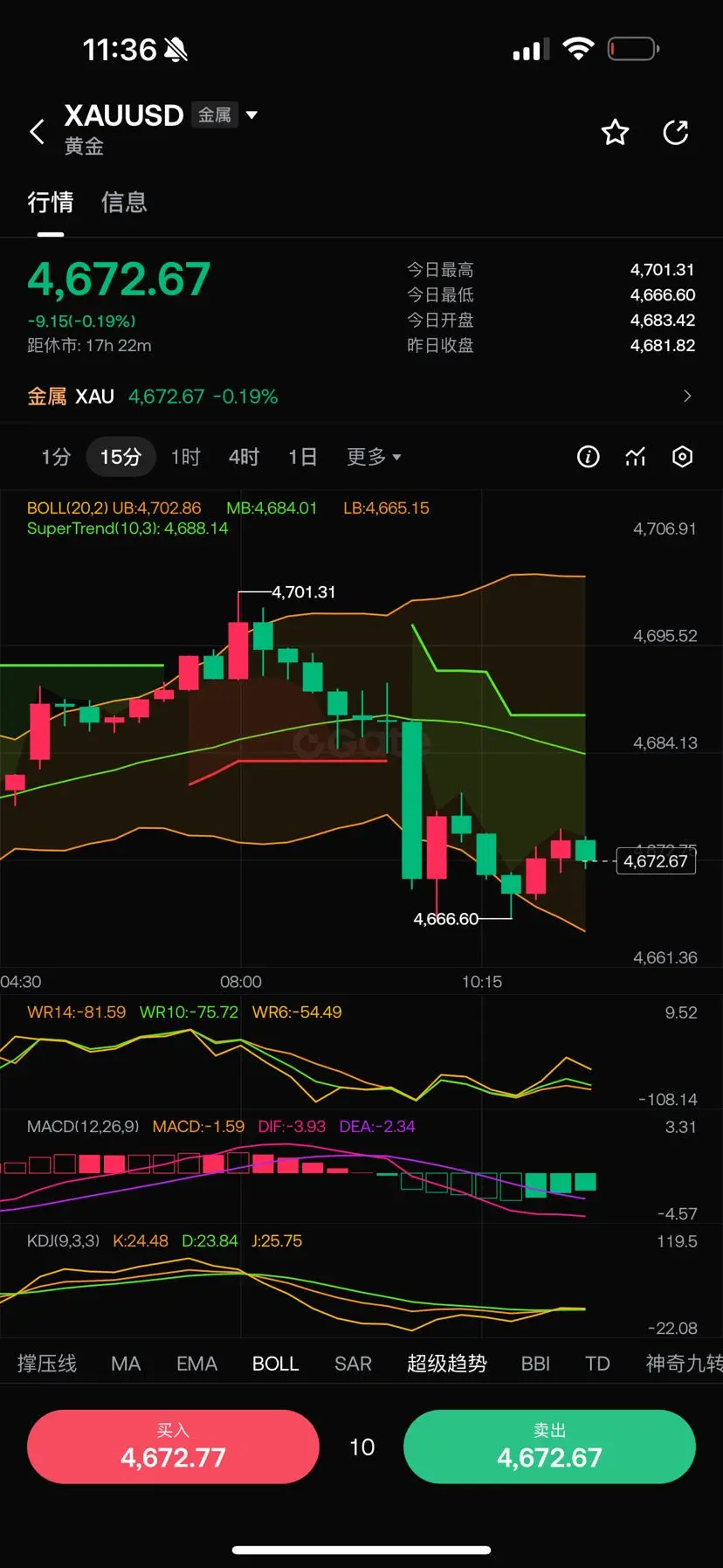
Task: Add XAUUSD to favorites star
Action: (x=615, y=132)
